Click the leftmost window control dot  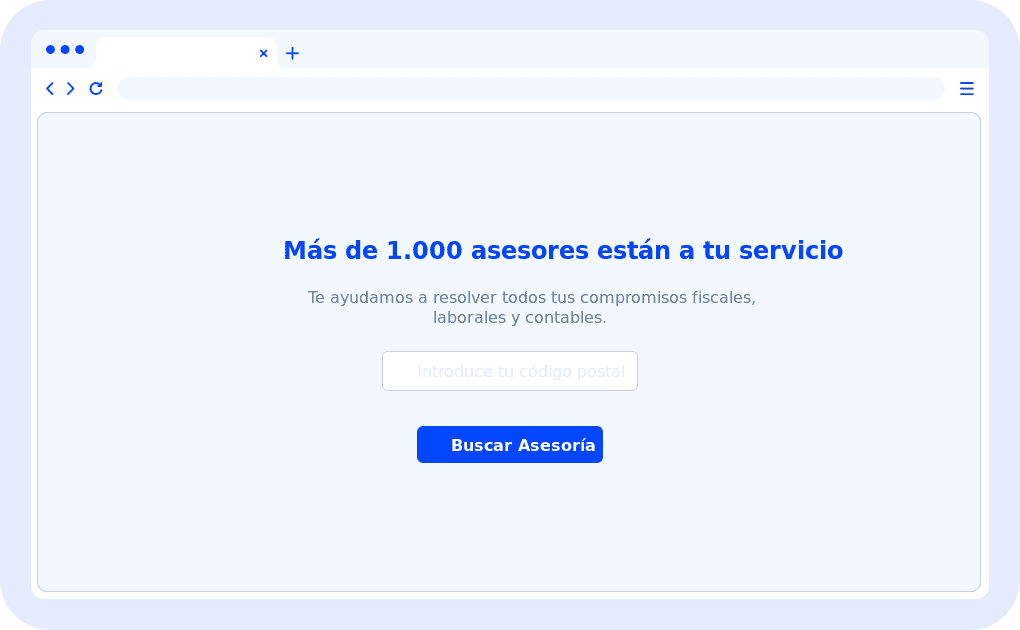[x=51, y=49]
